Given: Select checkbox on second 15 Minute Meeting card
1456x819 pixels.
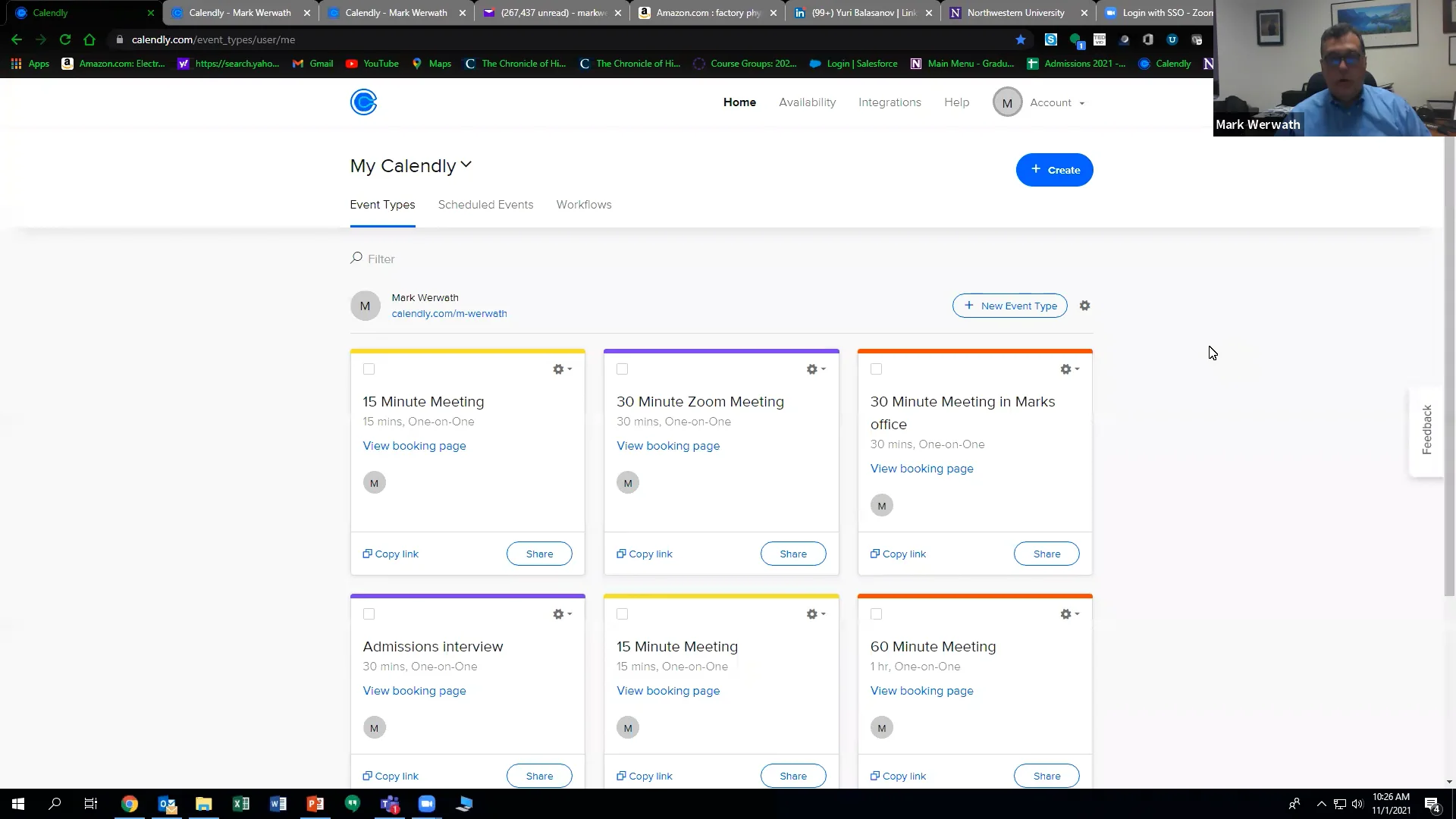Looking at the screenshot, I should [623, 614].
